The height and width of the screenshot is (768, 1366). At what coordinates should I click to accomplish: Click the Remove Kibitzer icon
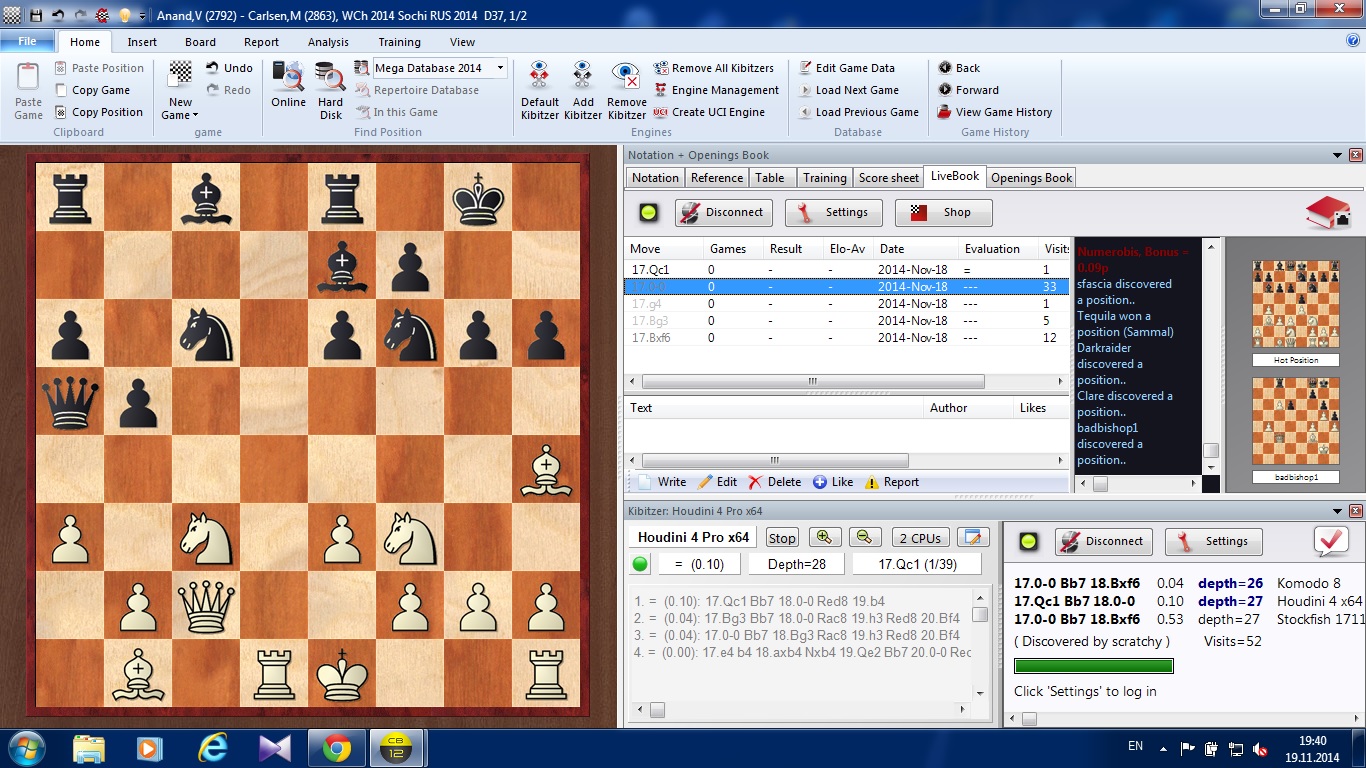(x=626, y=77)
